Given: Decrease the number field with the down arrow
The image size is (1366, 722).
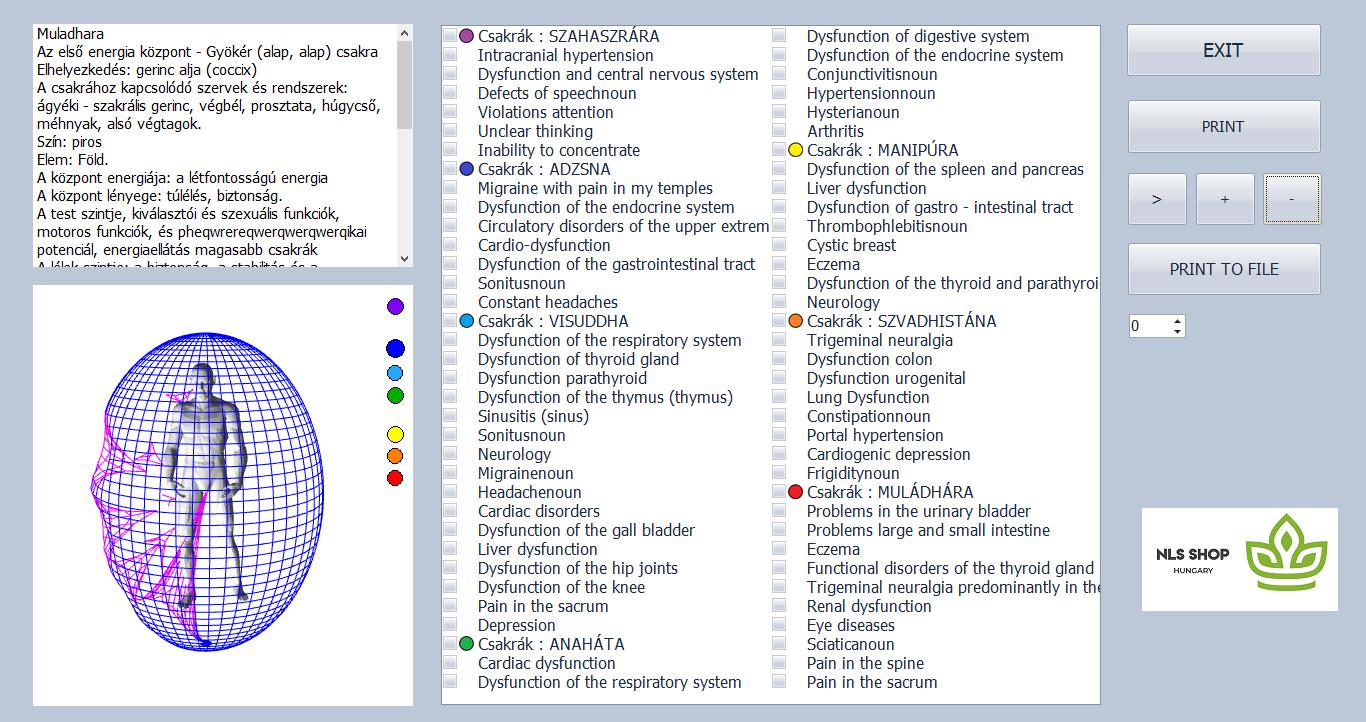Looking at the screenshot, I should point(1177,331).
